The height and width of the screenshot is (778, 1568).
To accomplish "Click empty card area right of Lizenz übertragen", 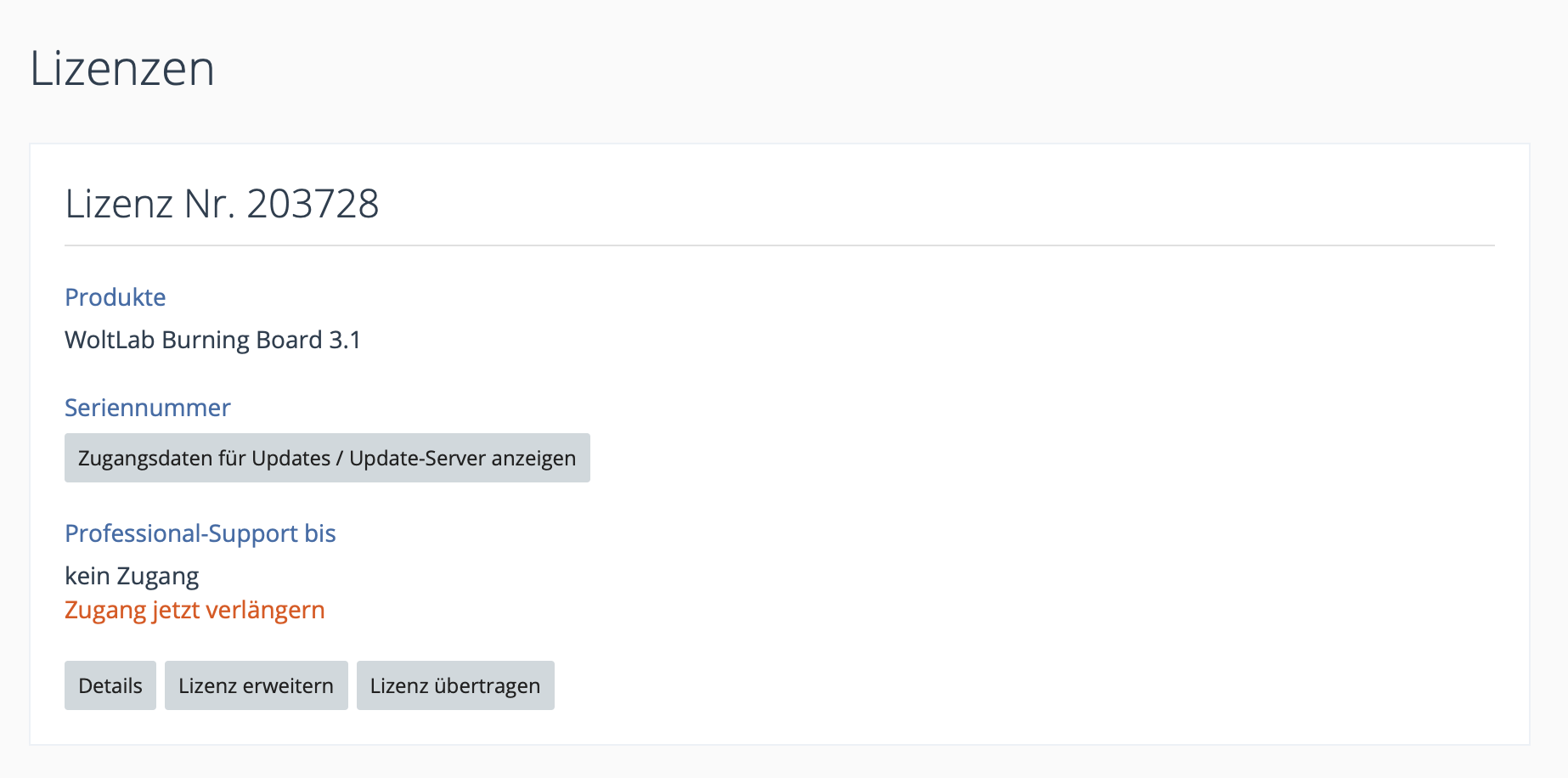I will (1019, 685).
